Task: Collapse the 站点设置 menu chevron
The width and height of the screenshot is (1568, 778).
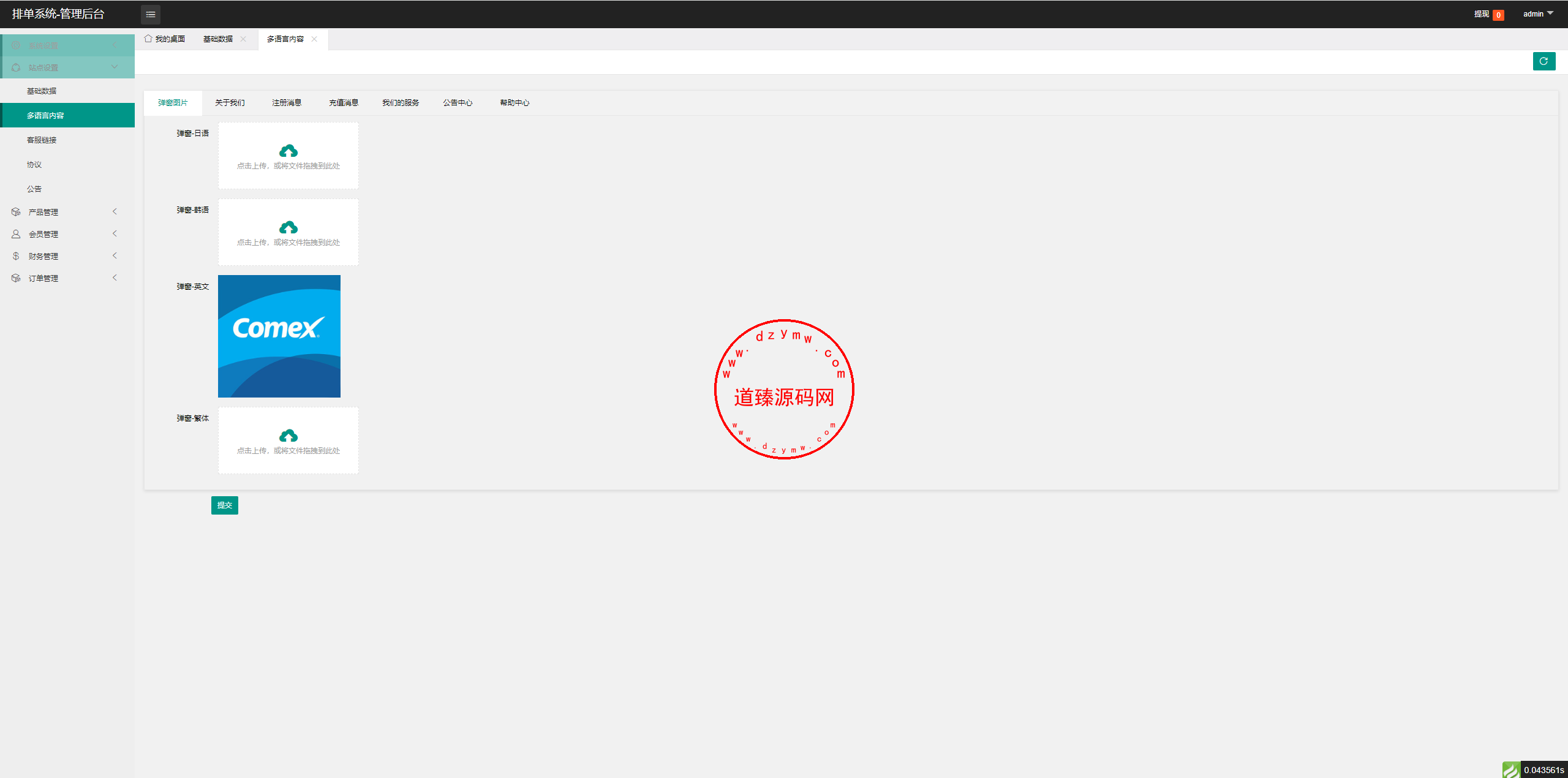Action: tap(115, 67)
